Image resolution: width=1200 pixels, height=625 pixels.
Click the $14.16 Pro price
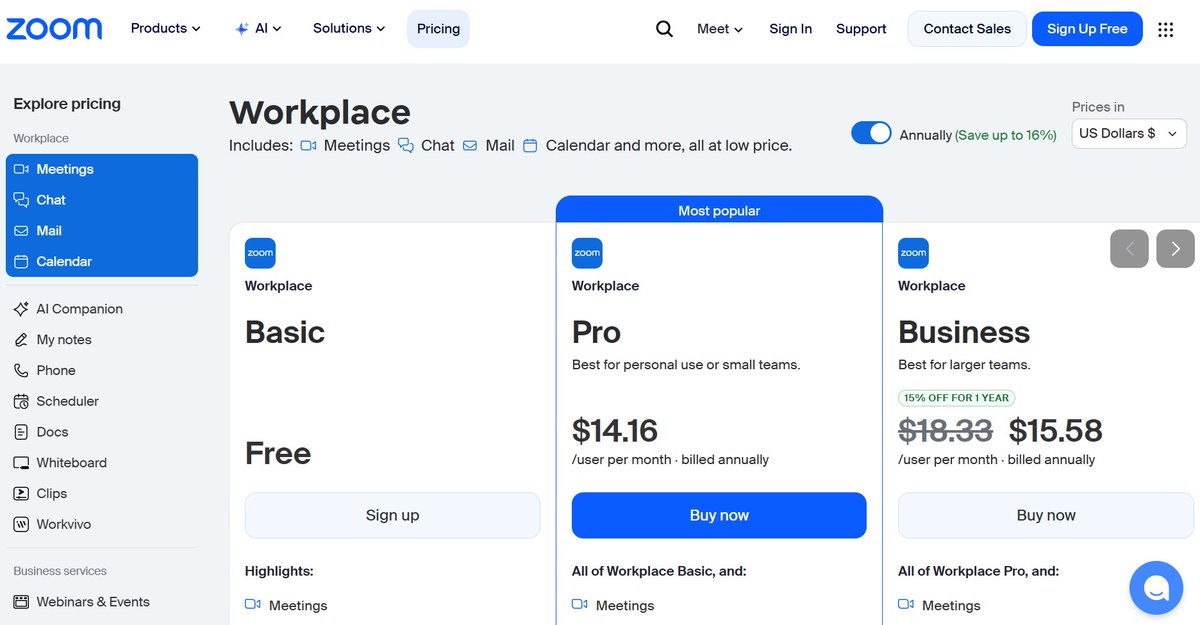coord(615,431)
